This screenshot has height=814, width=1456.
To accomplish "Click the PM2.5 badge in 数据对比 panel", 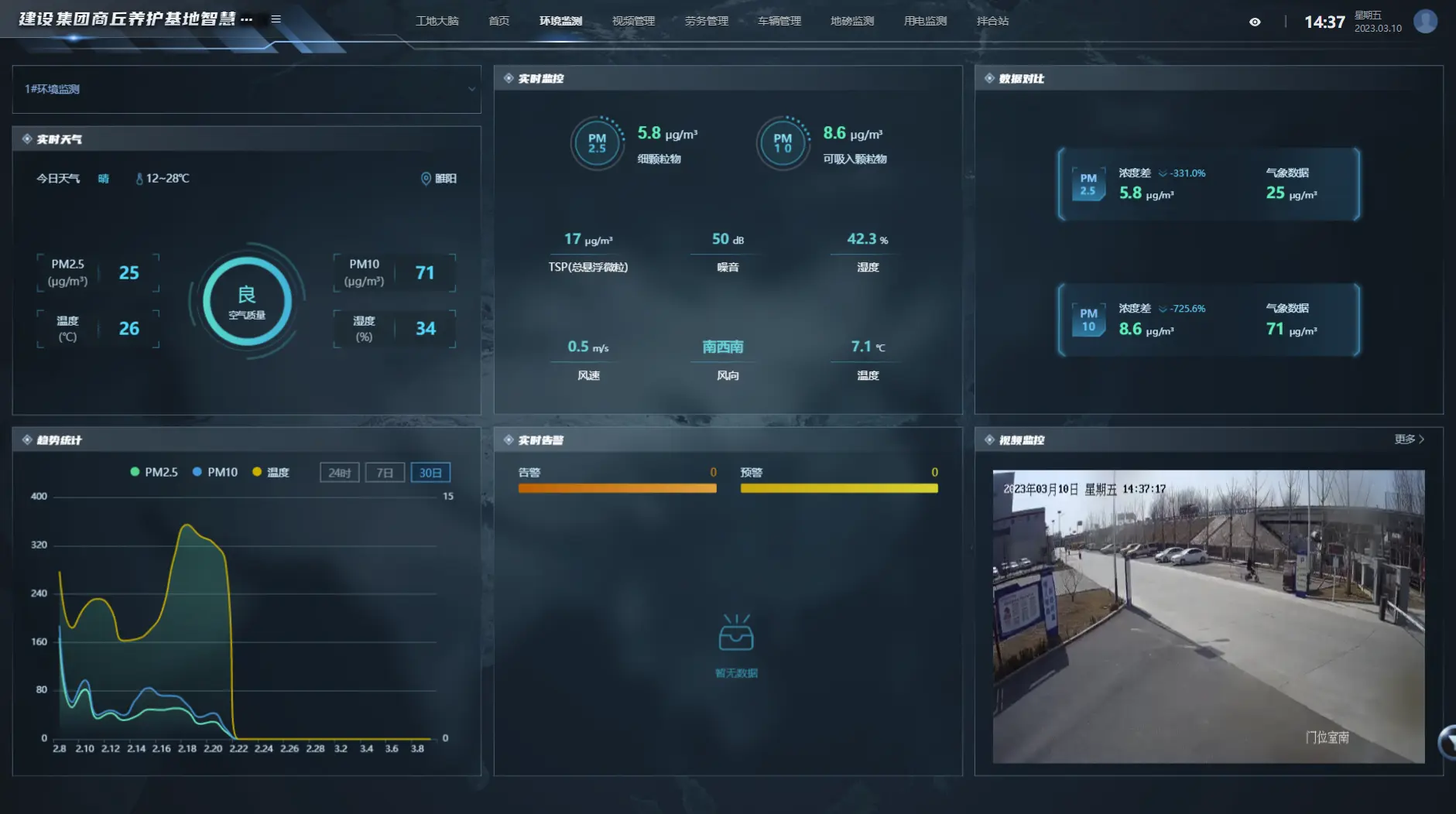I will point(1088,184).
